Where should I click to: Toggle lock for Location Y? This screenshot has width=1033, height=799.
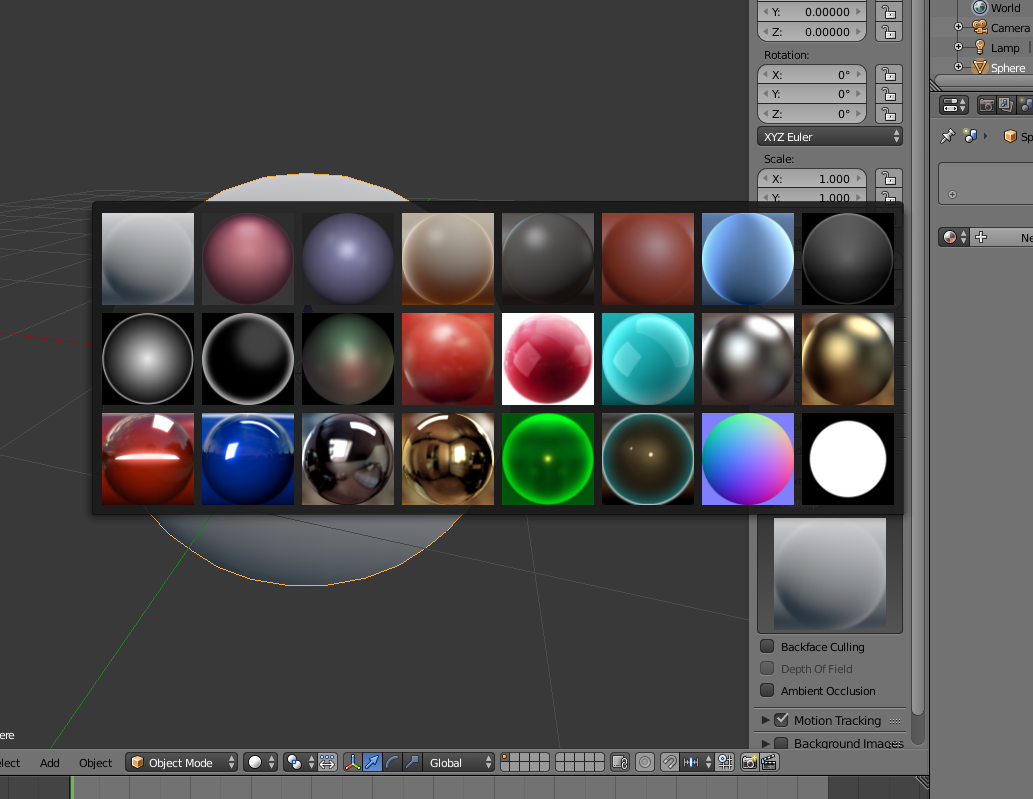(889, 11)
